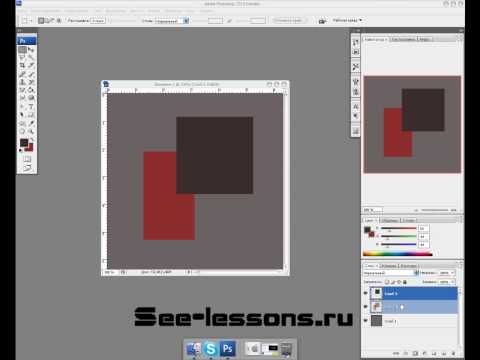The height and width of the screenshot is (360, 480).
Task: Open the marquee Style dropdown in options bar
Action: (x=172, y=21)
